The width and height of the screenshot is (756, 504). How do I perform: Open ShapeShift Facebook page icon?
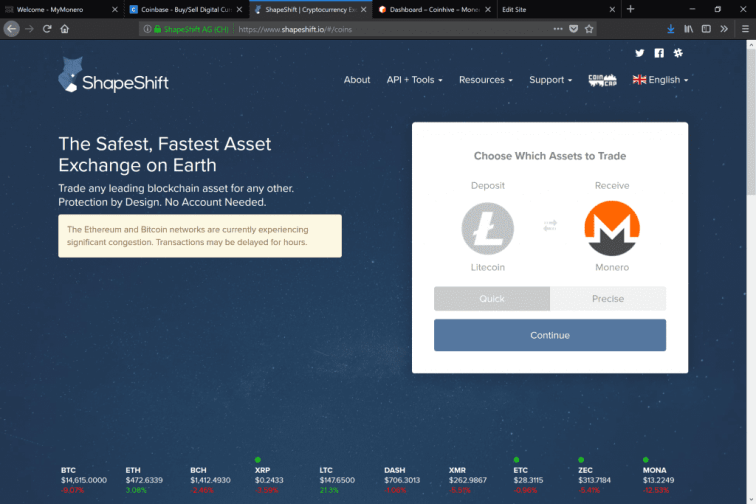coord(659,53)
